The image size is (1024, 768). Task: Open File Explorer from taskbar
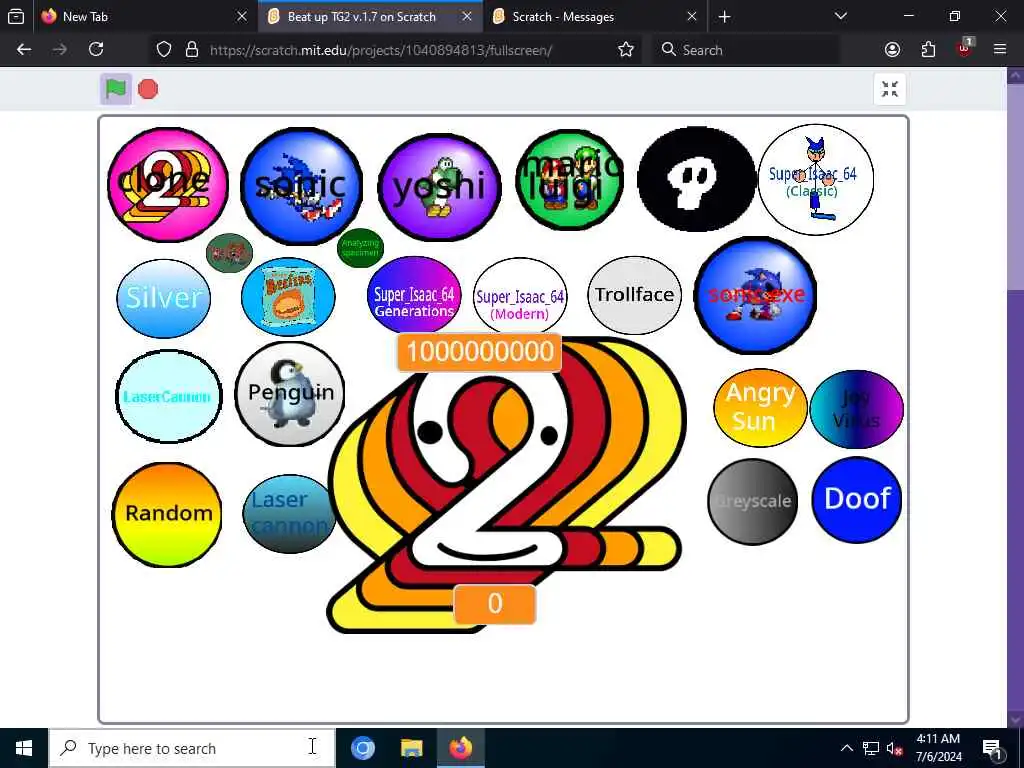point(411,748)
